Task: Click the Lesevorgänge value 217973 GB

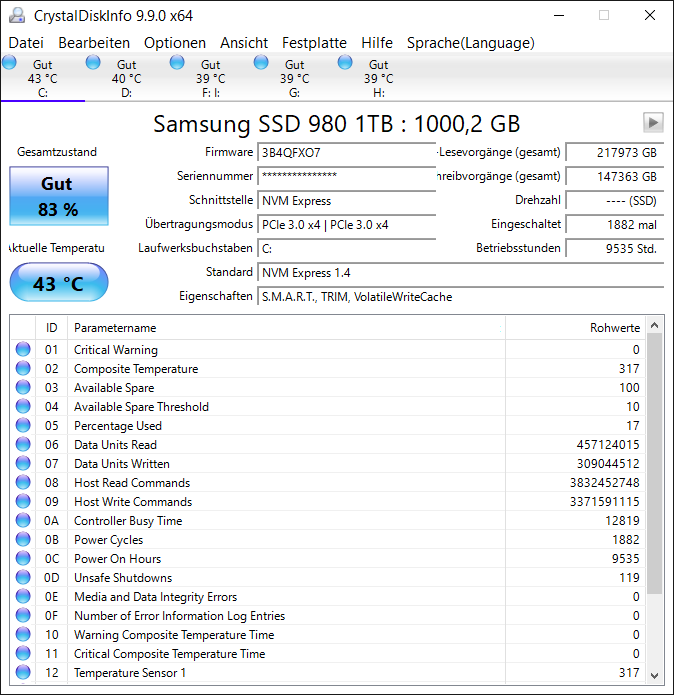Action: click(x=615, y=153)
